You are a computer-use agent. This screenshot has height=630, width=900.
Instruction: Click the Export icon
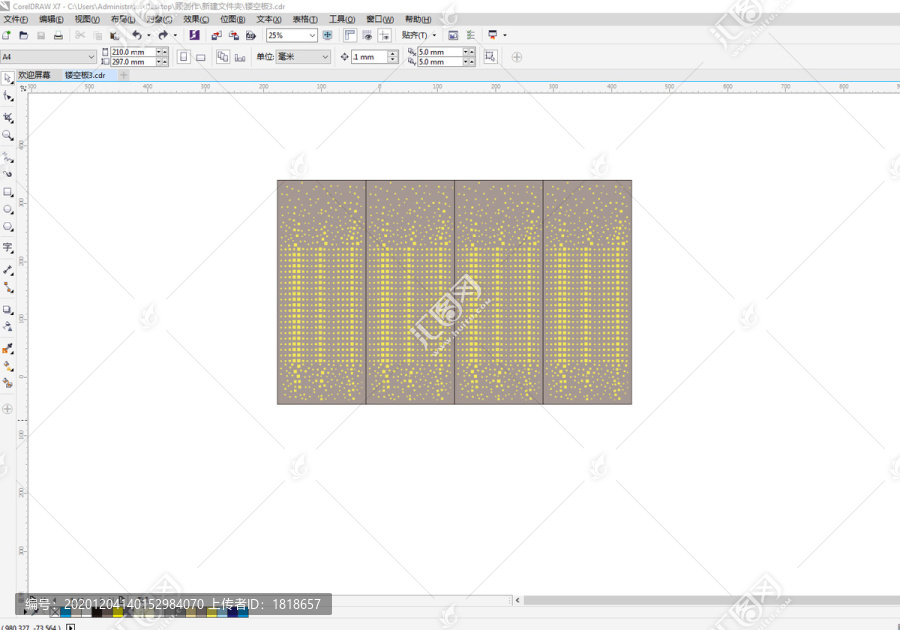(234, 35)
